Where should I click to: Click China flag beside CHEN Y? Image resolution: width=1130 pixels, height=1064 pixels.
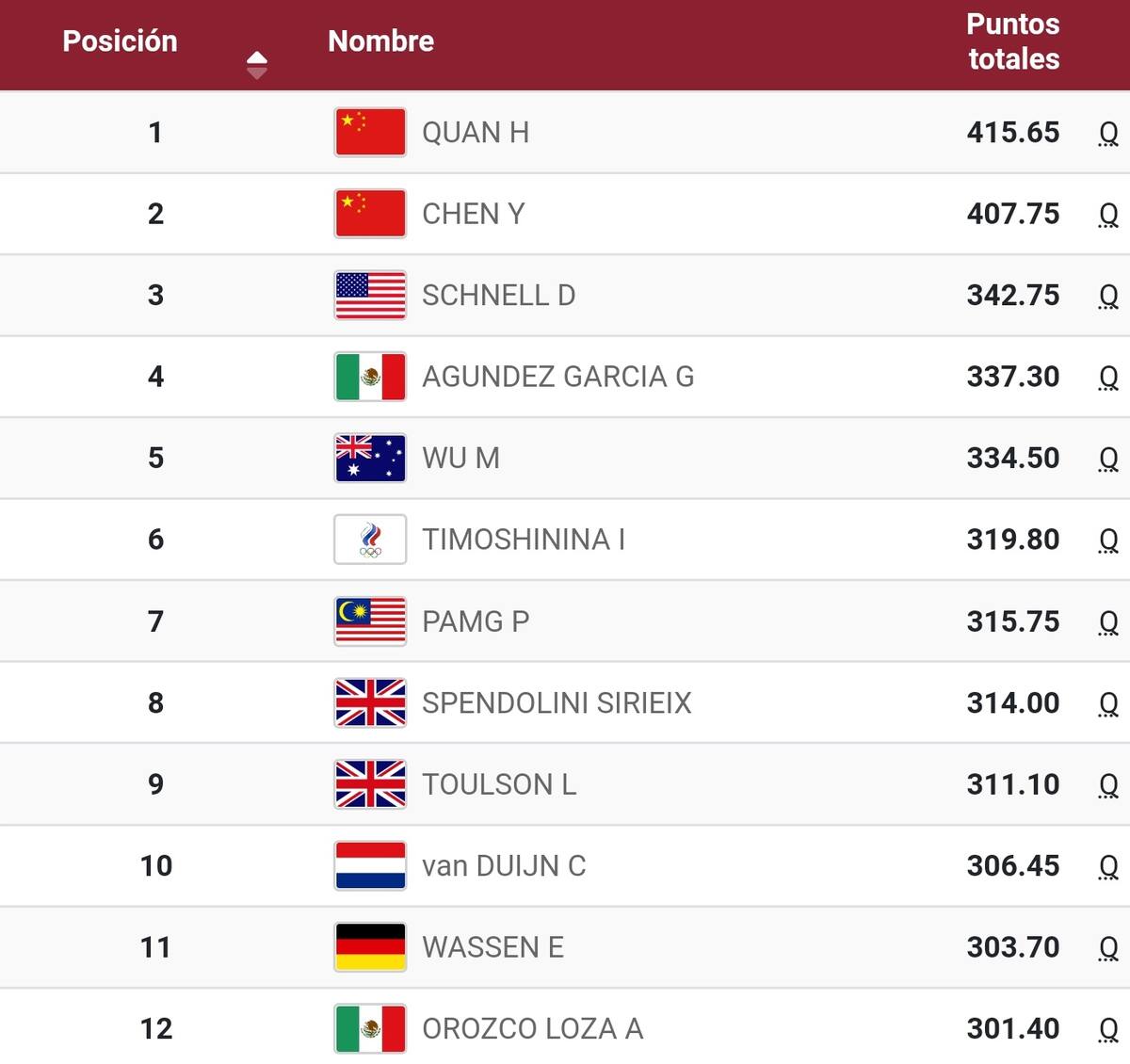click(370, 214)
